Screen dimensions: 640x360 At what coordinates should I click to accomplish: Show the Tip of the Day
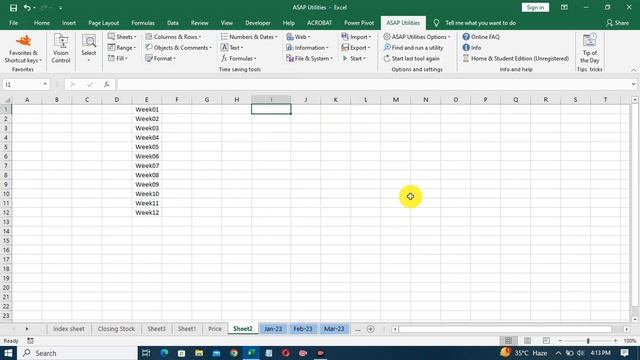click(x=589, y=49)
